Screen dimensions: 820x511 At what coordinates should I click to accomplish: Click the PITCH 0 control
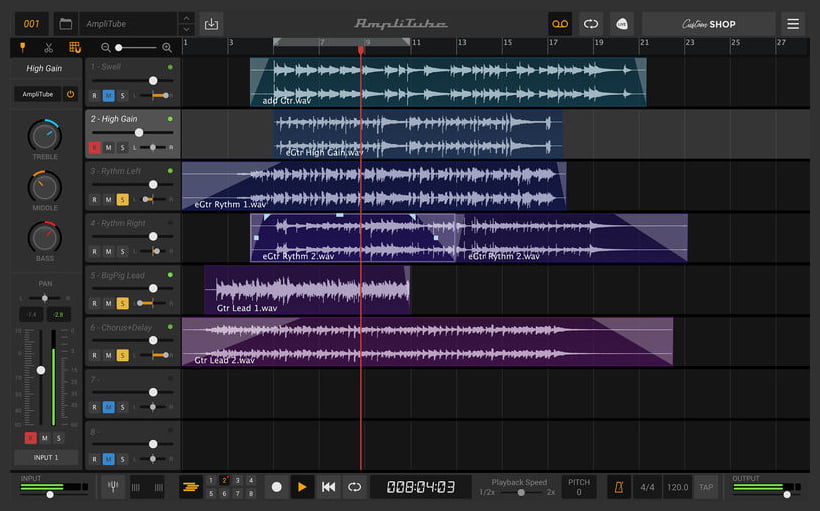click(x=579, y=487)
